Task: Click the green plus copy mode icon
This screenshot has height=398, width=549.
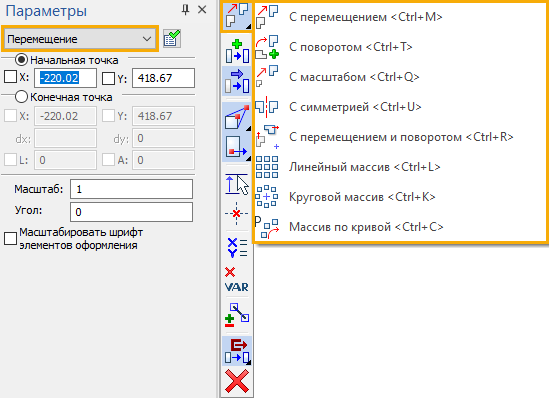Action: tap(237, 51)
